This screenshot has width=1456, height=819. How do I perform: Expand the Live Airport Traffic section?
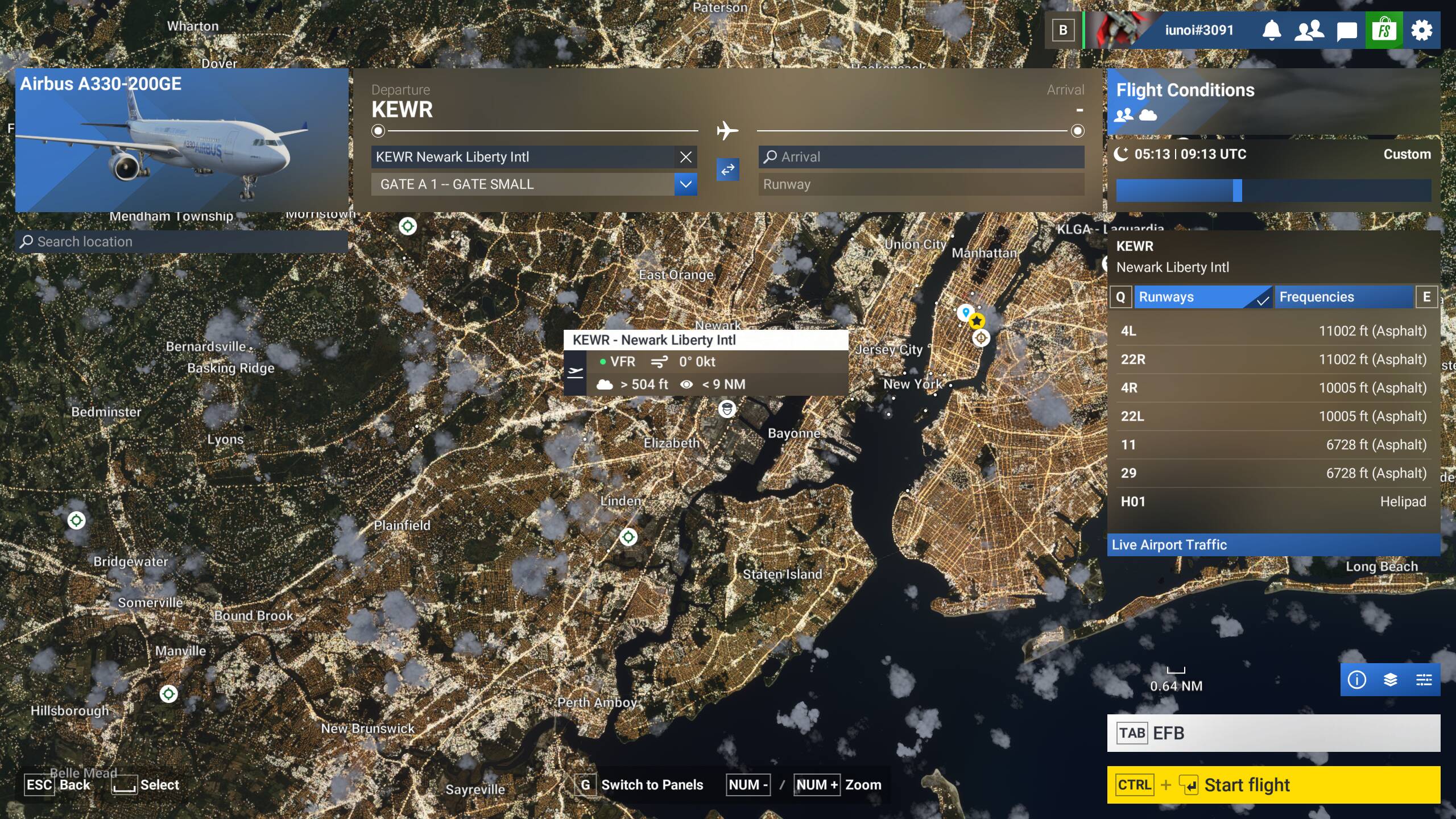point(1273,545)
